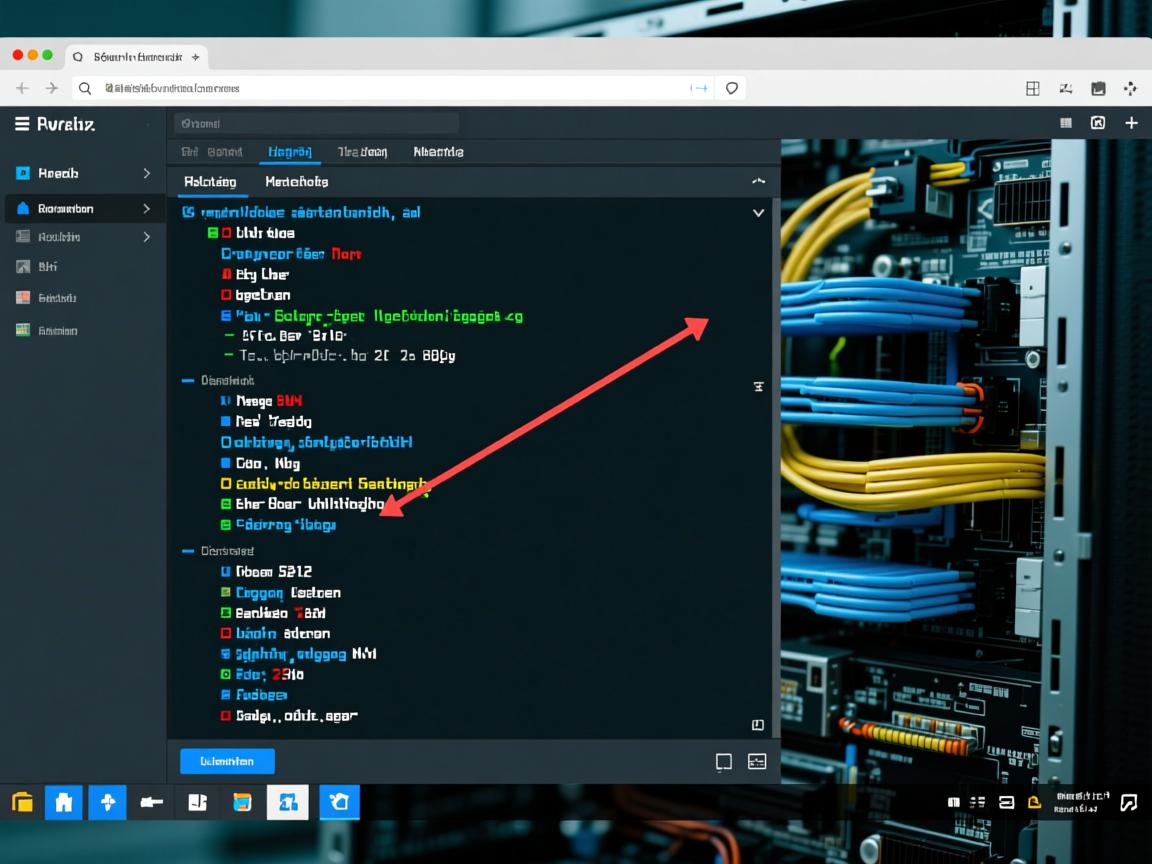
Task: Click the plus icon in the top-right header
Action: 1131,123
